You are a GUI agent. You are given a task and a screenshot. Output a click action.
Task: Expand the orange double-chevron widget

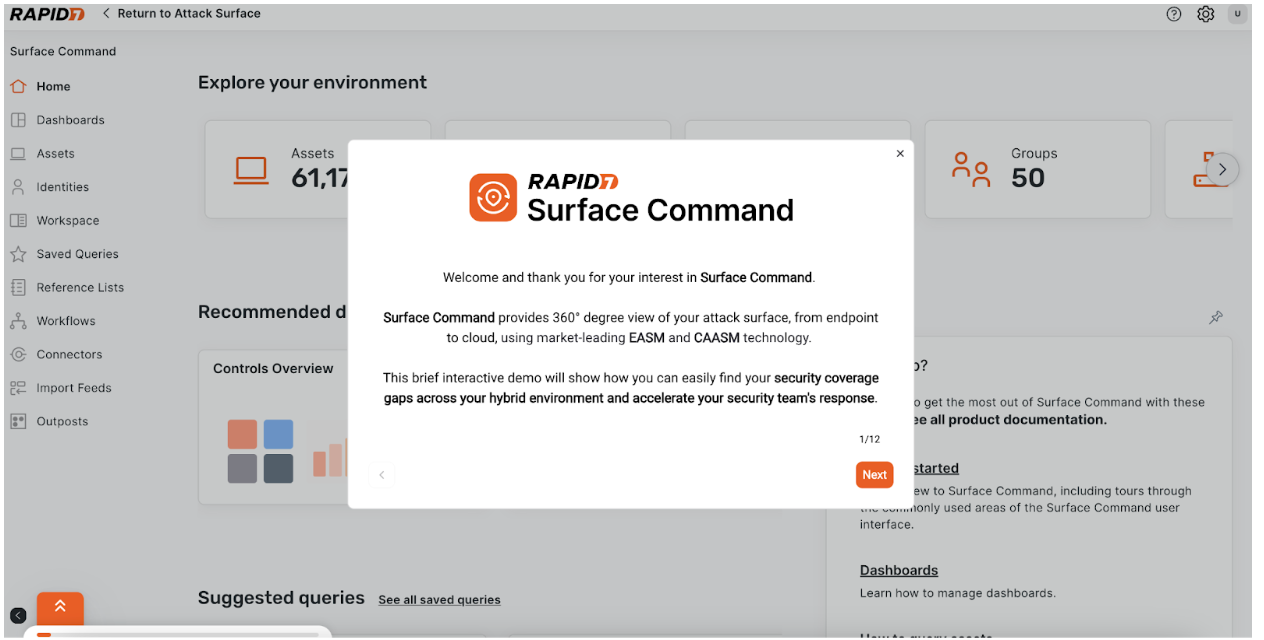[60, 606]
